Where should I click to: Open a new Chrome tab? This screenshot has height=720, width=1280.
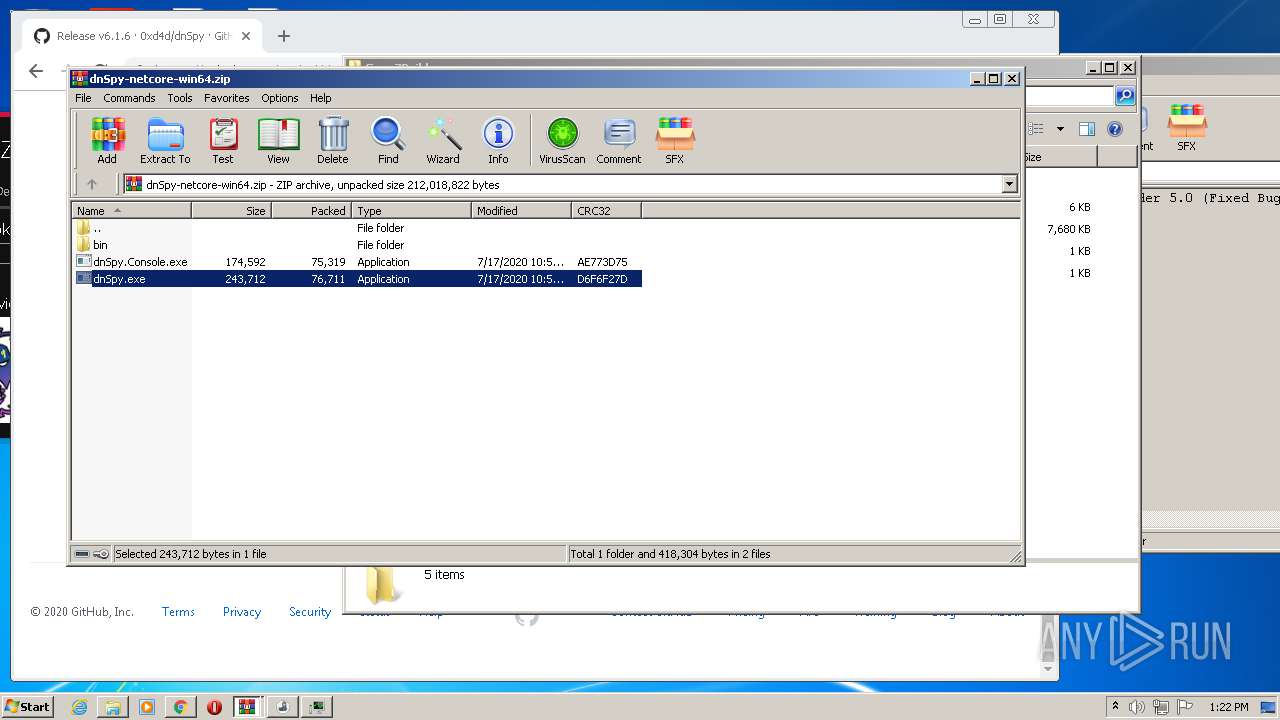(x=284, y=36)
